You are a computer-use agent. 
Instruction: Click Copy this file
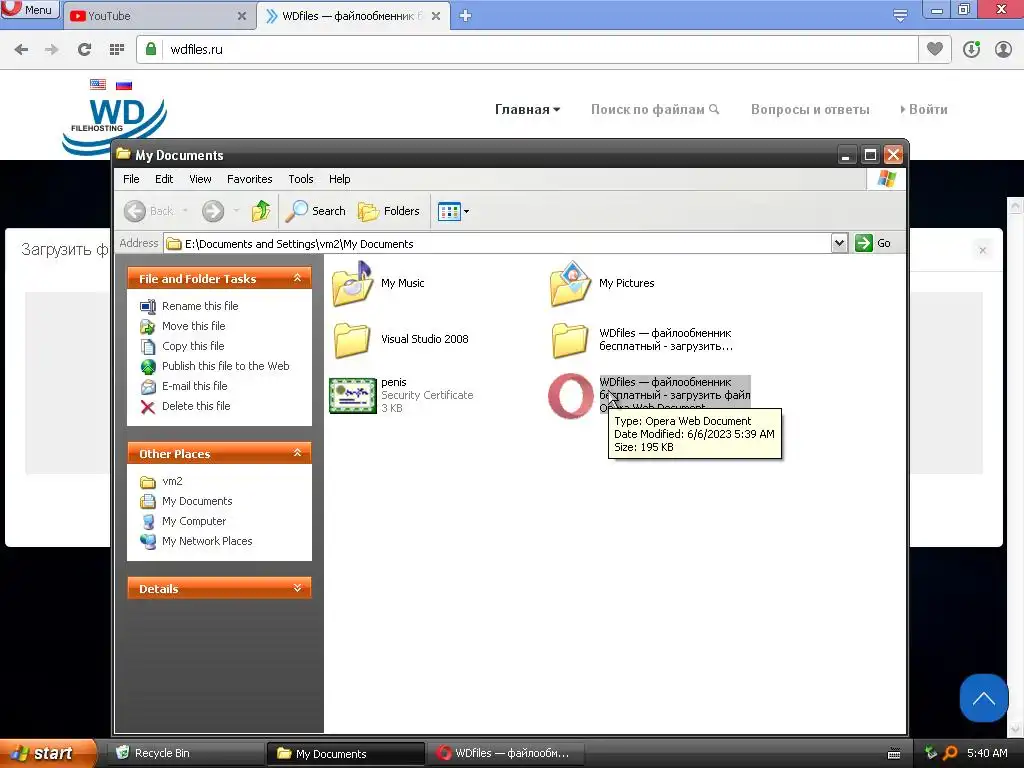193,346
